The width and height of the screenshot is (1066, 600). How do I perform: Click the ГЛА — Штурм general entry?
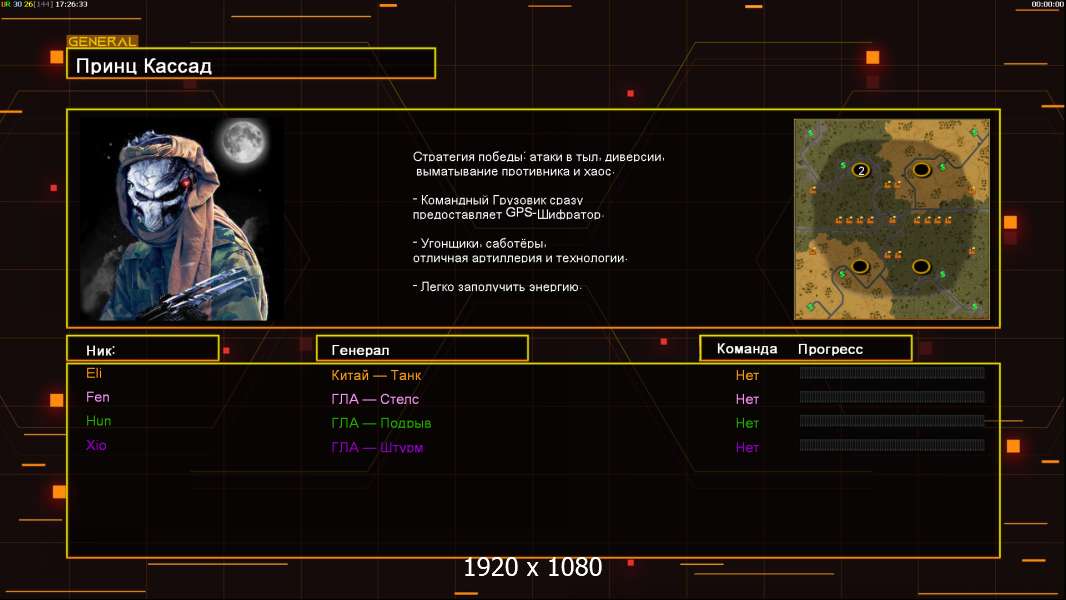[x=377, y=447]
